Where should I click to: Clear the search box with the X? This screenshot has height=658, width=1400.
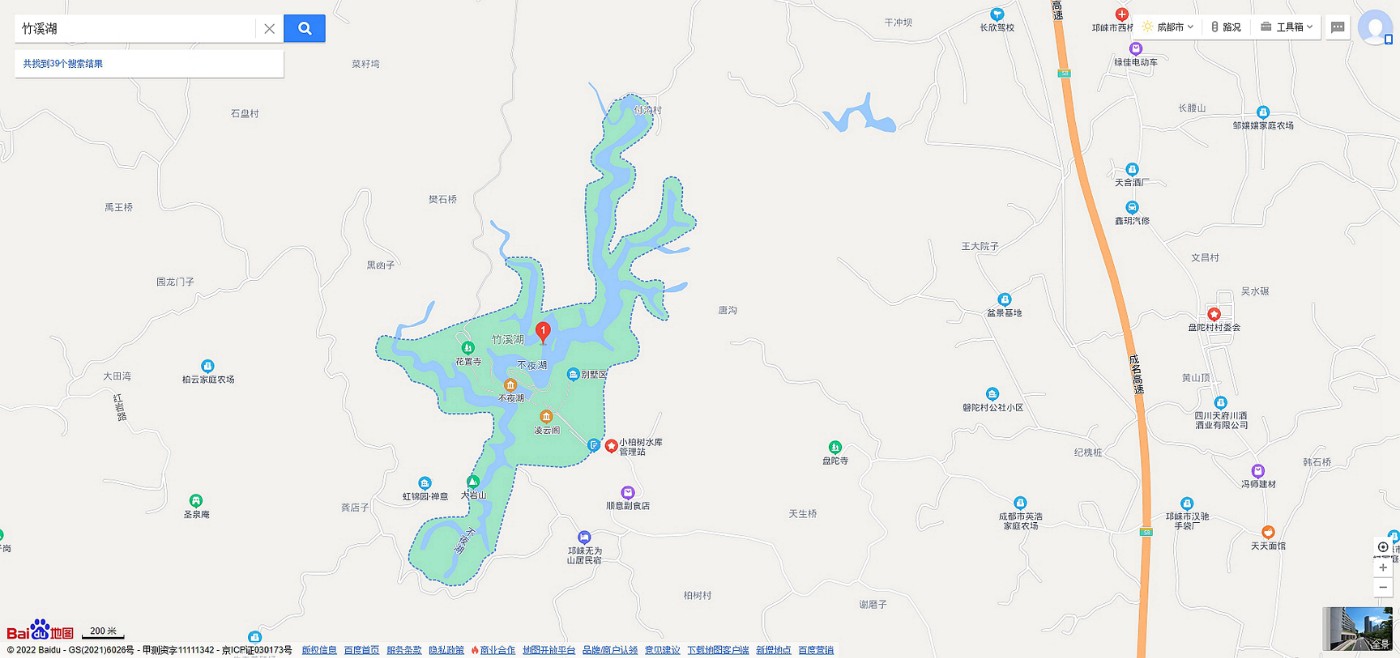tap(269, 29)
